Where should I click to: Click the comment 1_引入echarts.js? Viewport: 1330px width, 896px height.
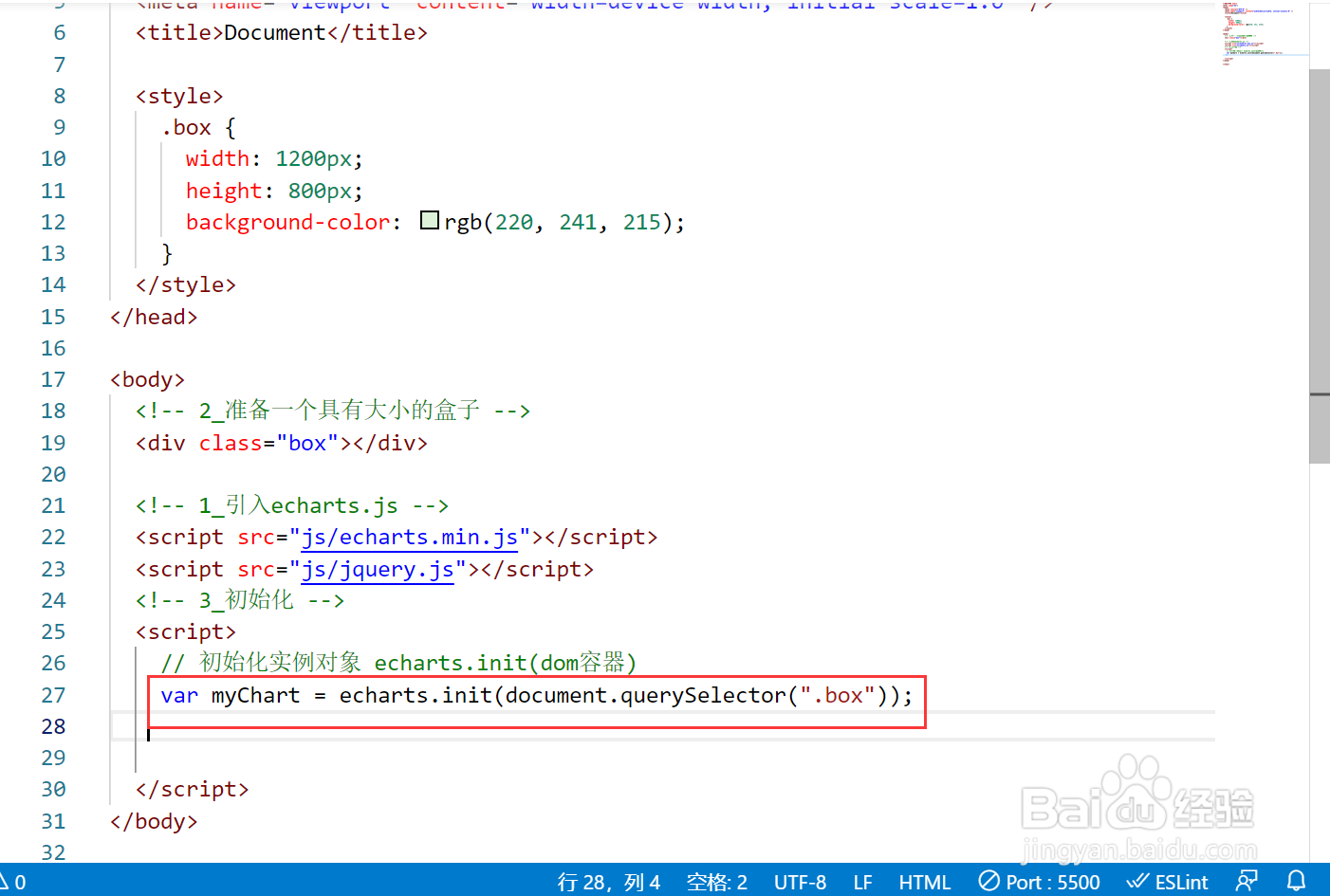(292, 505)
